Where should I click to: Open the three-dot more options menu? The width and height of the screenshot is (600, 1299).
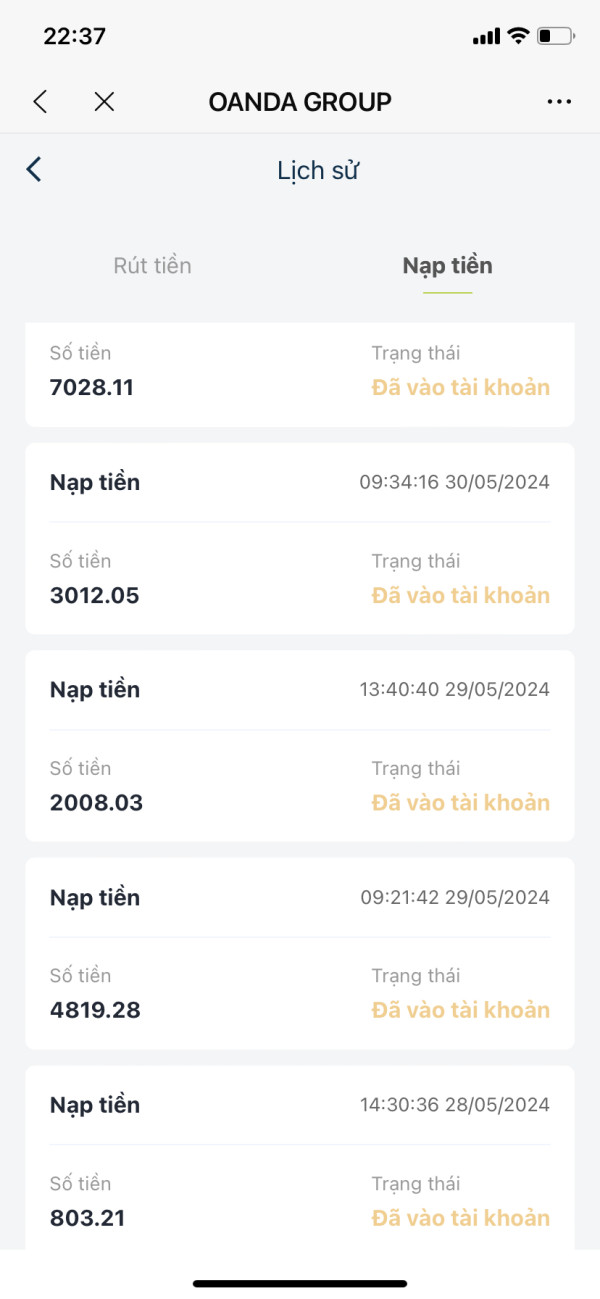[x=559, y=101]
